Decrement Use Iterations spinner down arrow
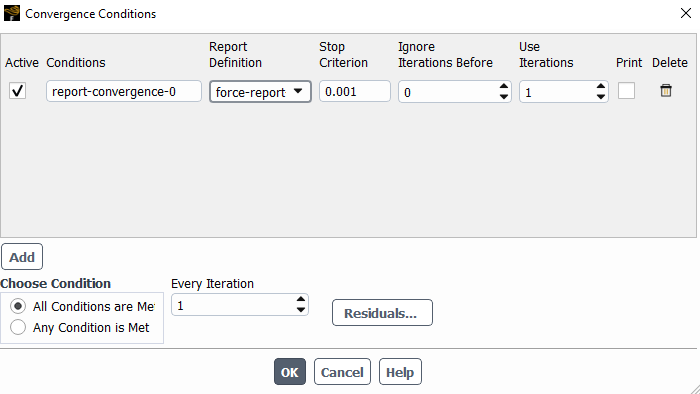The width and height of the screenshot is (700, 394). 601,96
